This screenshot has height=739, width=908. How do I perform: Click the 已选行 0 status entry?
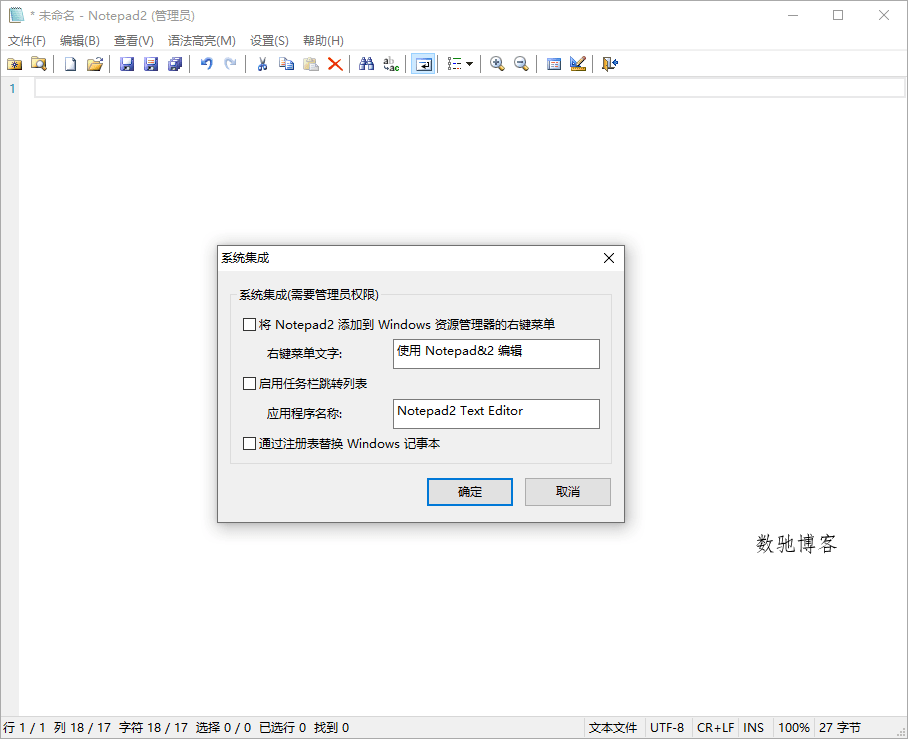point(283,728)
